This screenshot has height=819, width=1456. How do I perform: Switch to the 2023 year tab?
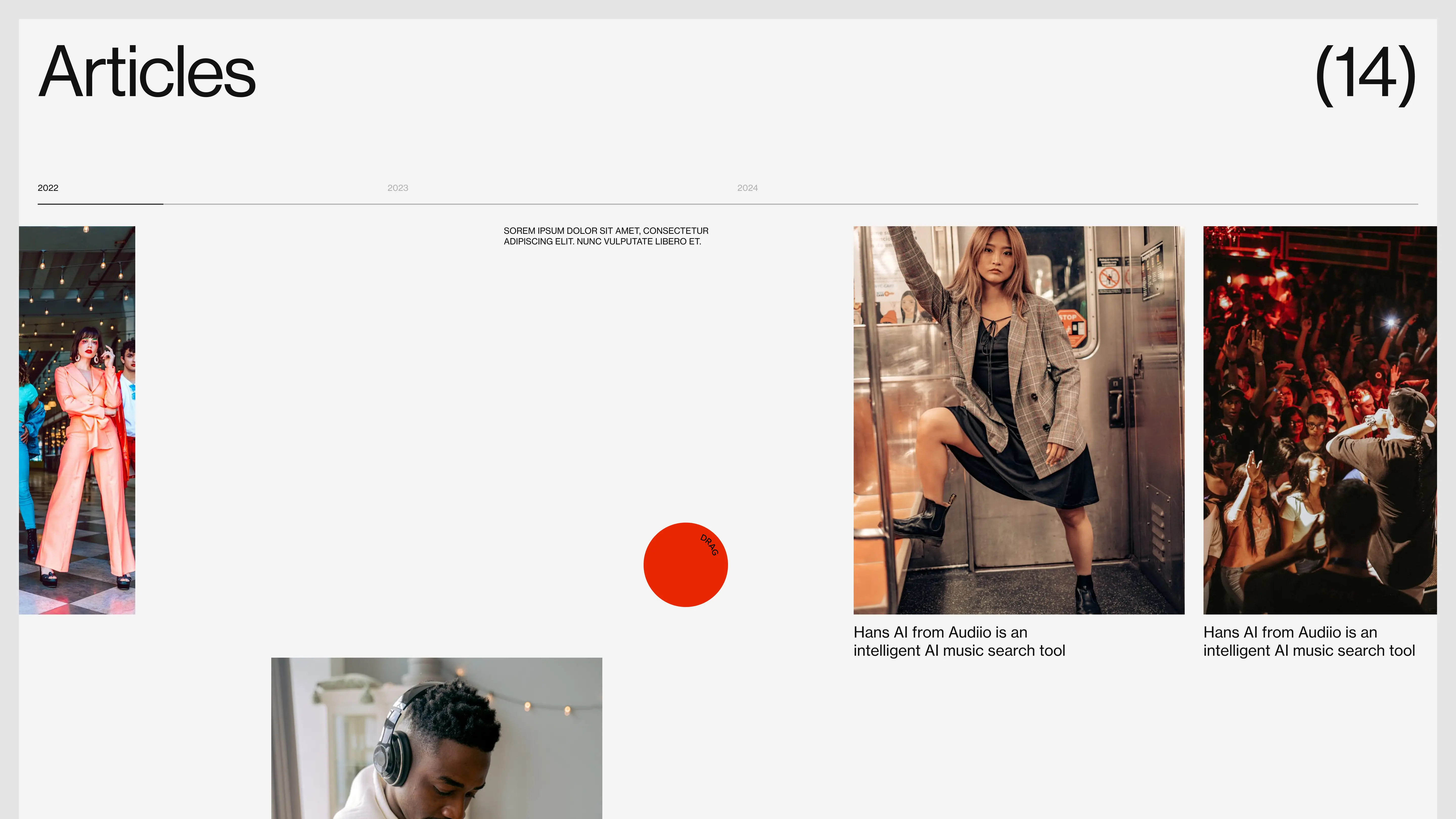click(397, 188)
